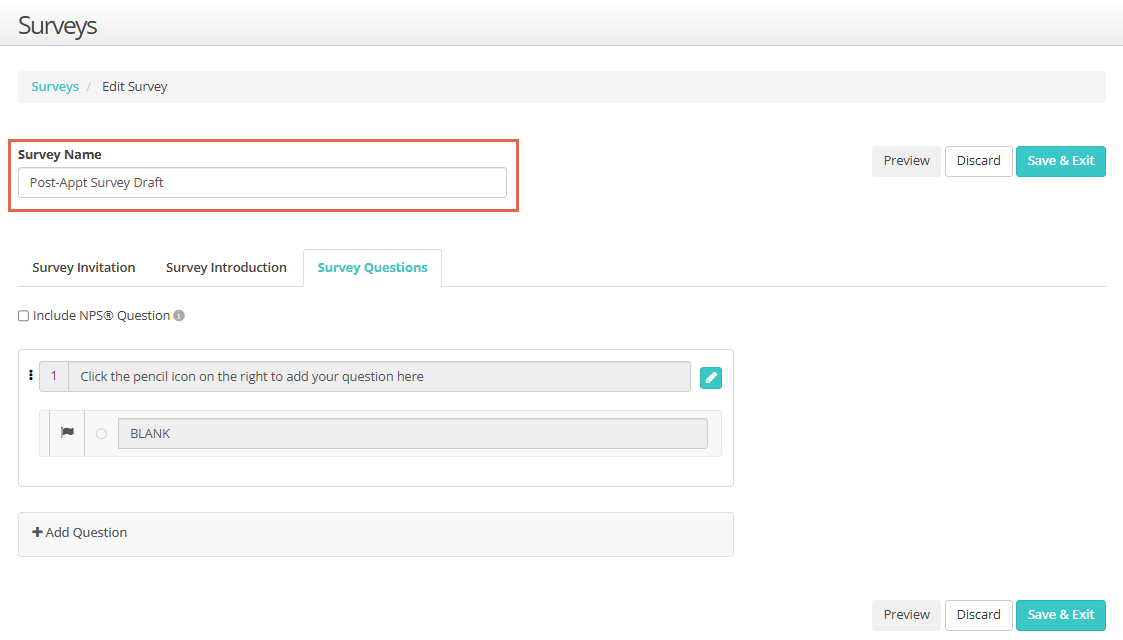The width and height of the screenshot is (1123, 640).
Task: Click the question 1 text field placeholder
Action: point(380,377)
